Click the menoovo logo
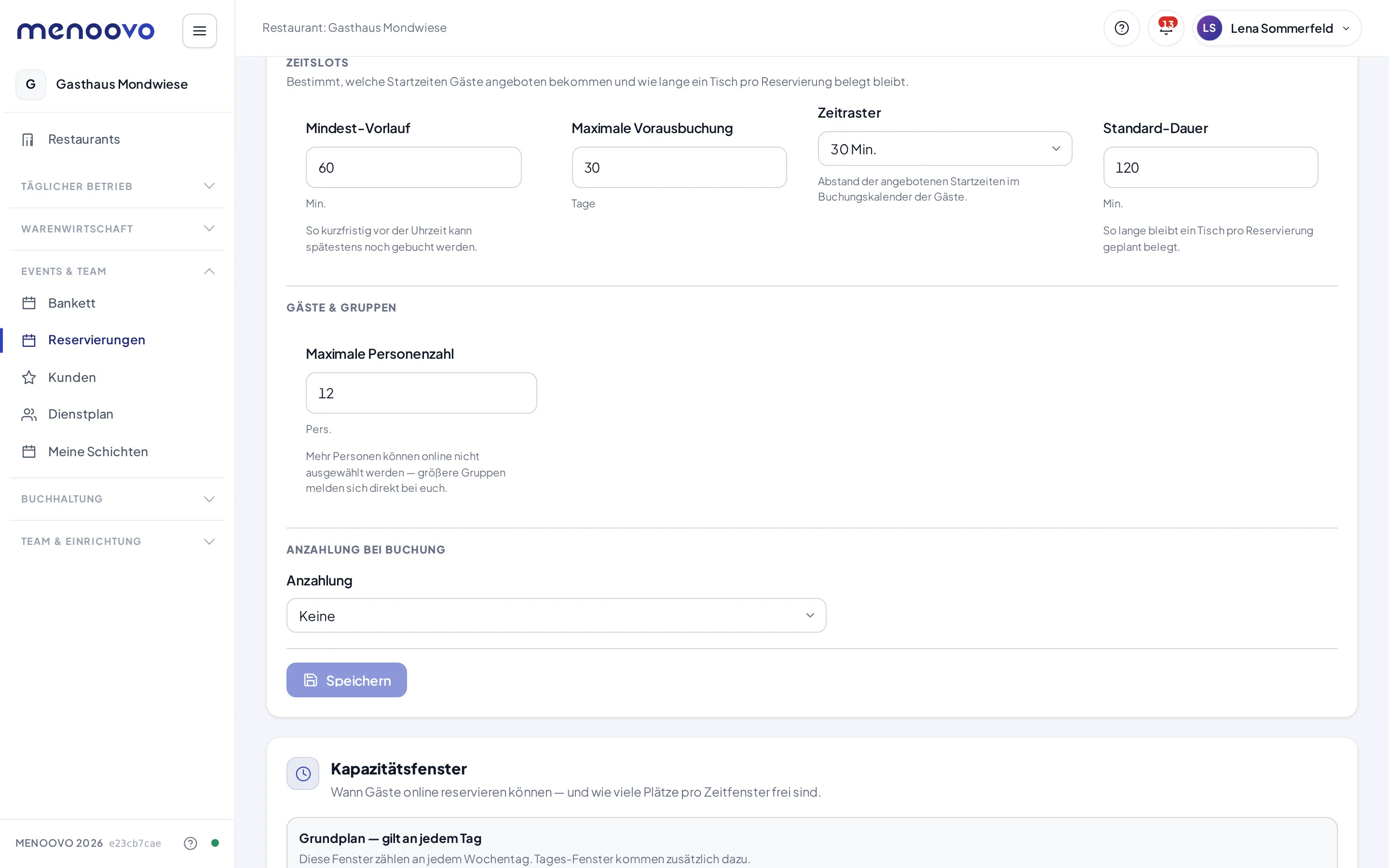 point(85,31)
